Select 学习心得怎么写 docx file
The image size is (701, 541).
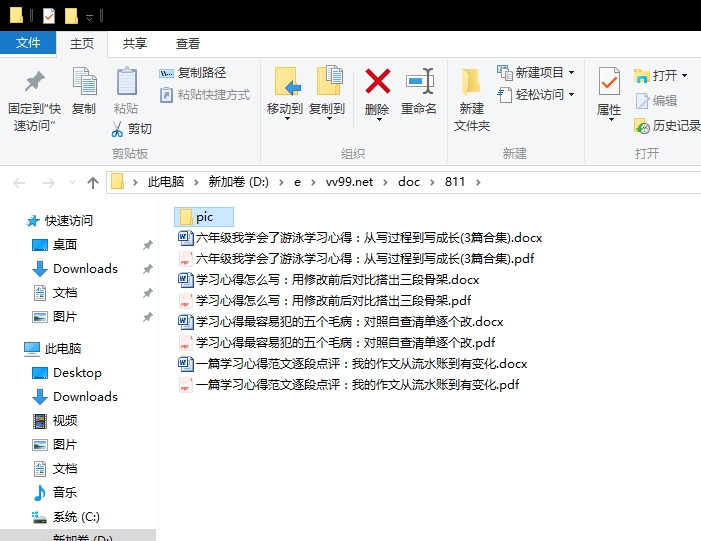pos(329,280)
